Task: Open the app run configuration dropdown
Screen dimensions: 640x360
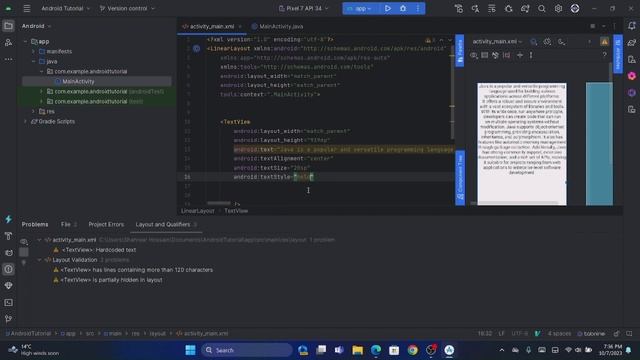Action: (x=359, y=8)
